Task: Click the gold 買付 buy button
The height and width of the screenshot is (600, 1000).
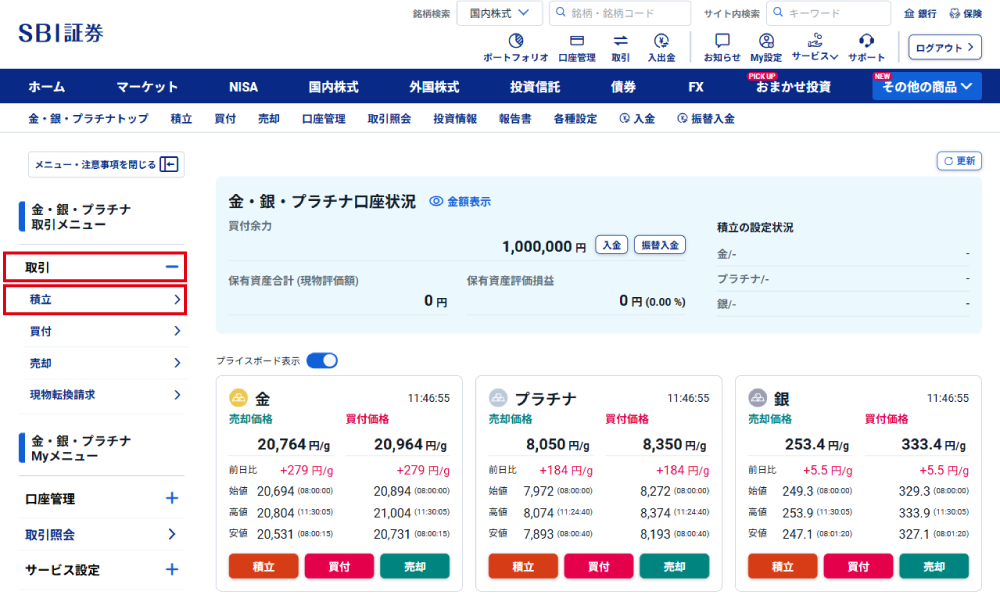Action: point(339,566)
